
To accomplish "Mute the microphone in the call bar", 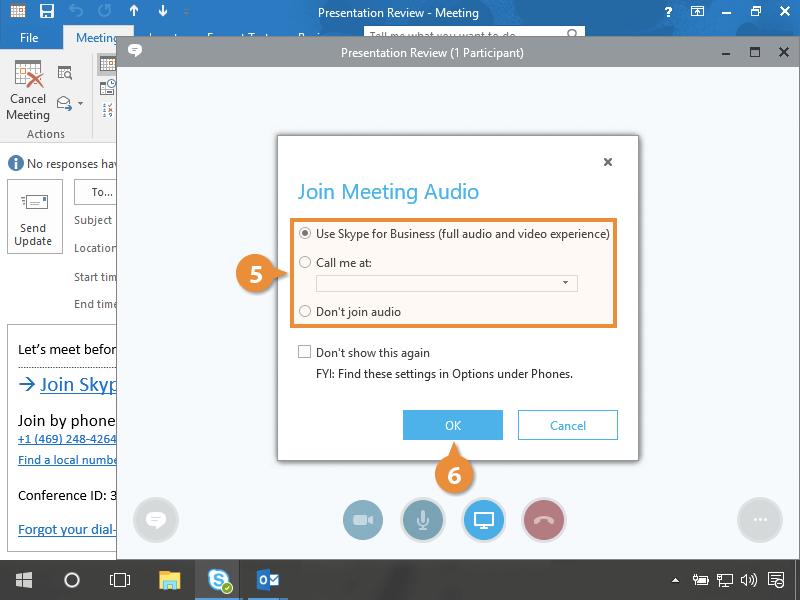I will tap(423, 520).
